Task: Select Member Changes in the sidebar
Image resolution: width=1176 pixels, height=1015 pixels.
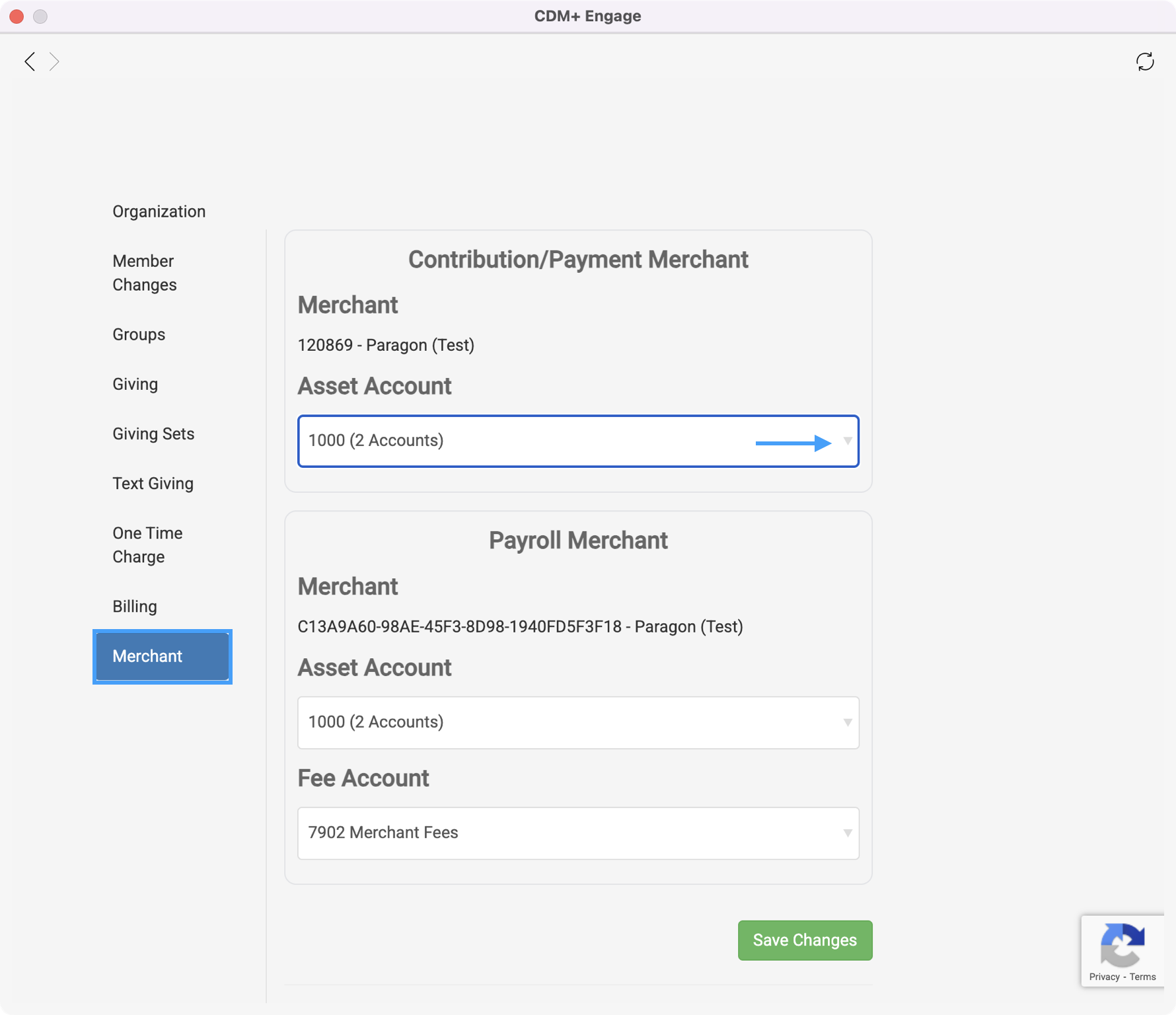Action: tap(144, 272)
